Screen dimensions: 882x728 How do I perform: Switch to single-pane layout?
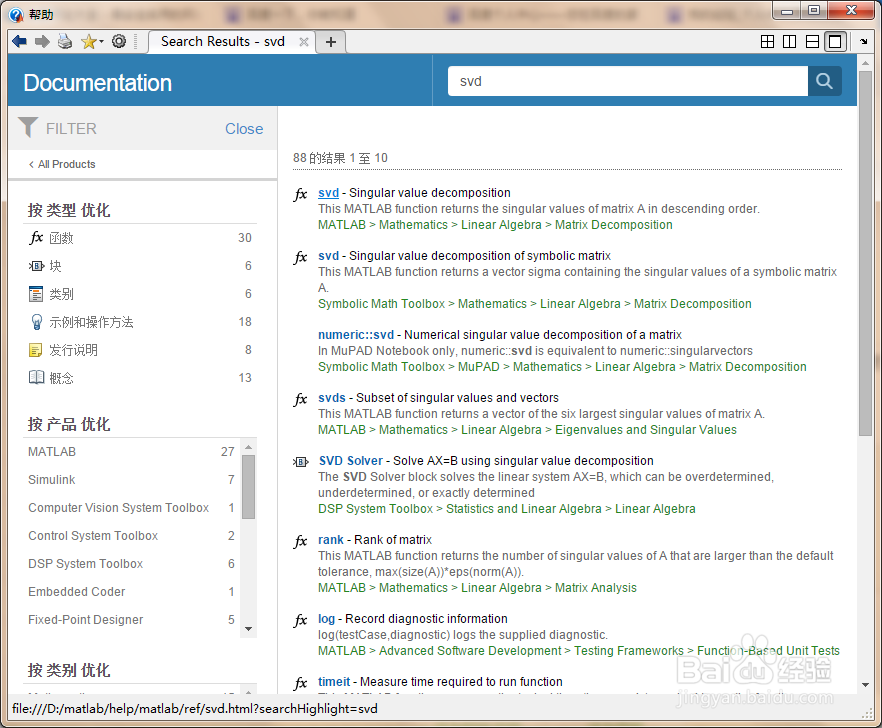coord(836,42)
